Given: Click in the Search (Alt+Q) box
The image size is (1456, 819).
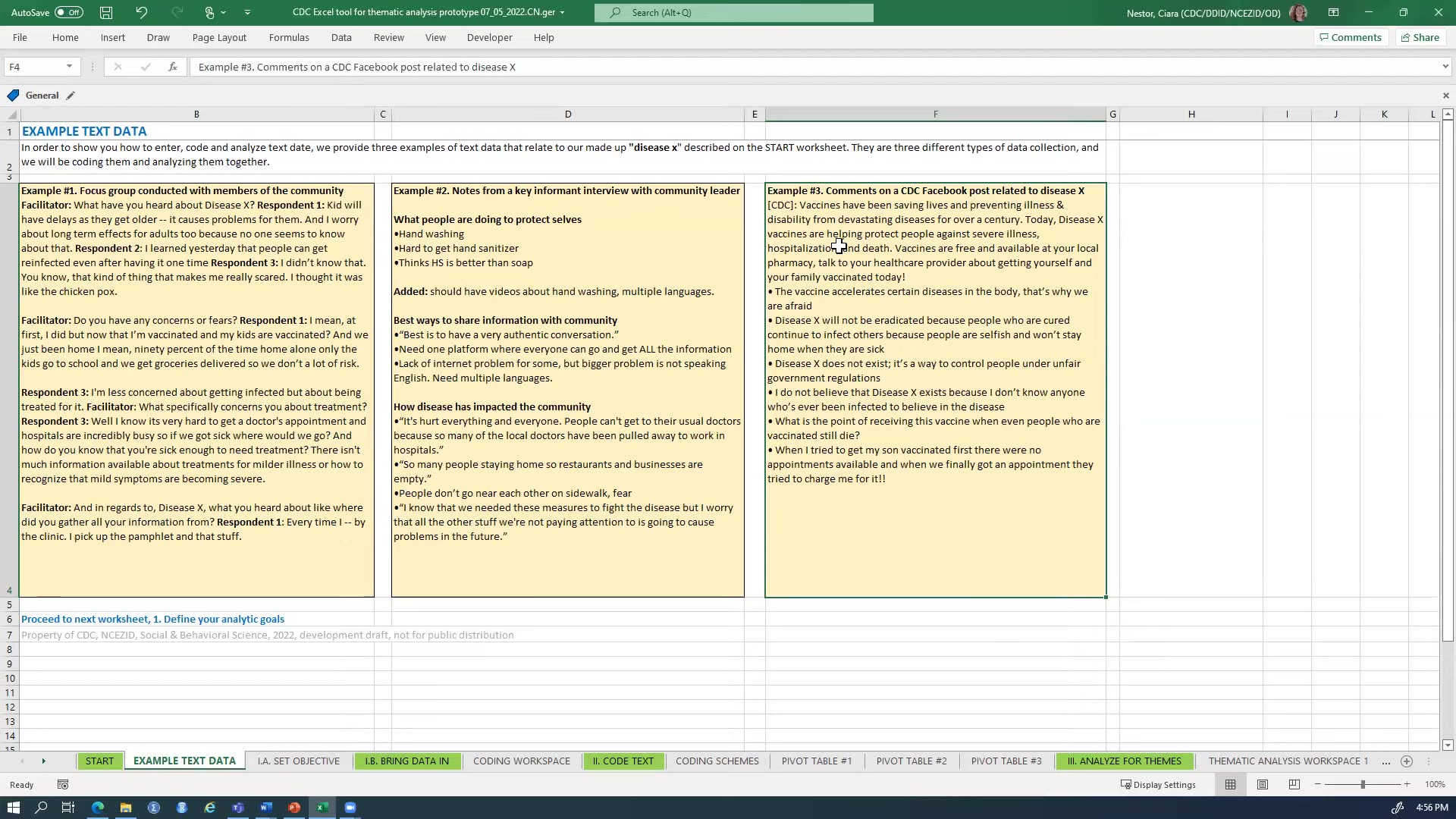Looking at the screenshot, I should tap(733, 13).
